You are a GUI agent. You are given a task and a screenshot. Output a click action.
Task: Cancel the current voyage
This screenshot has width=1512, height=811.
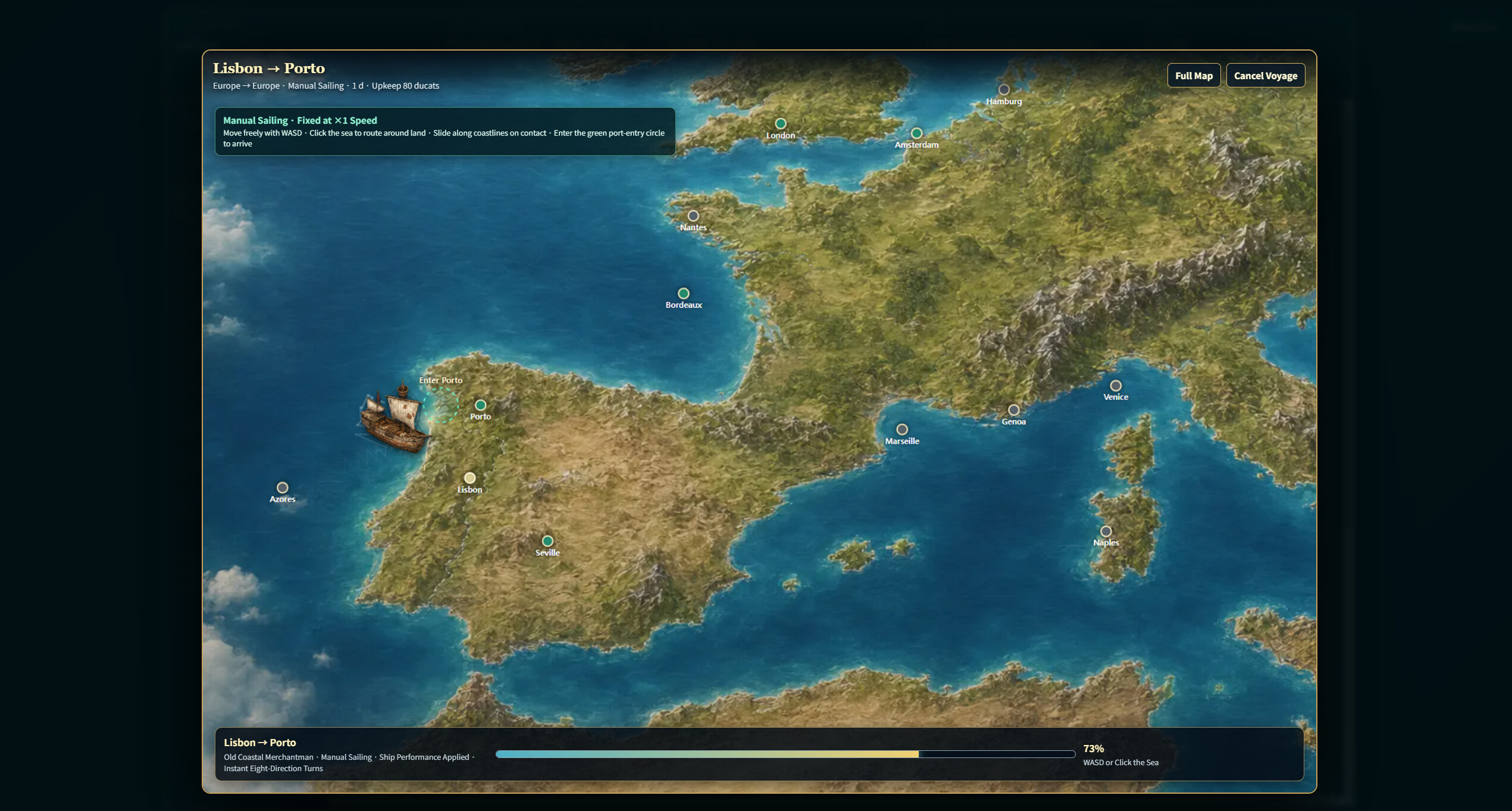(x=1265, y=76)
